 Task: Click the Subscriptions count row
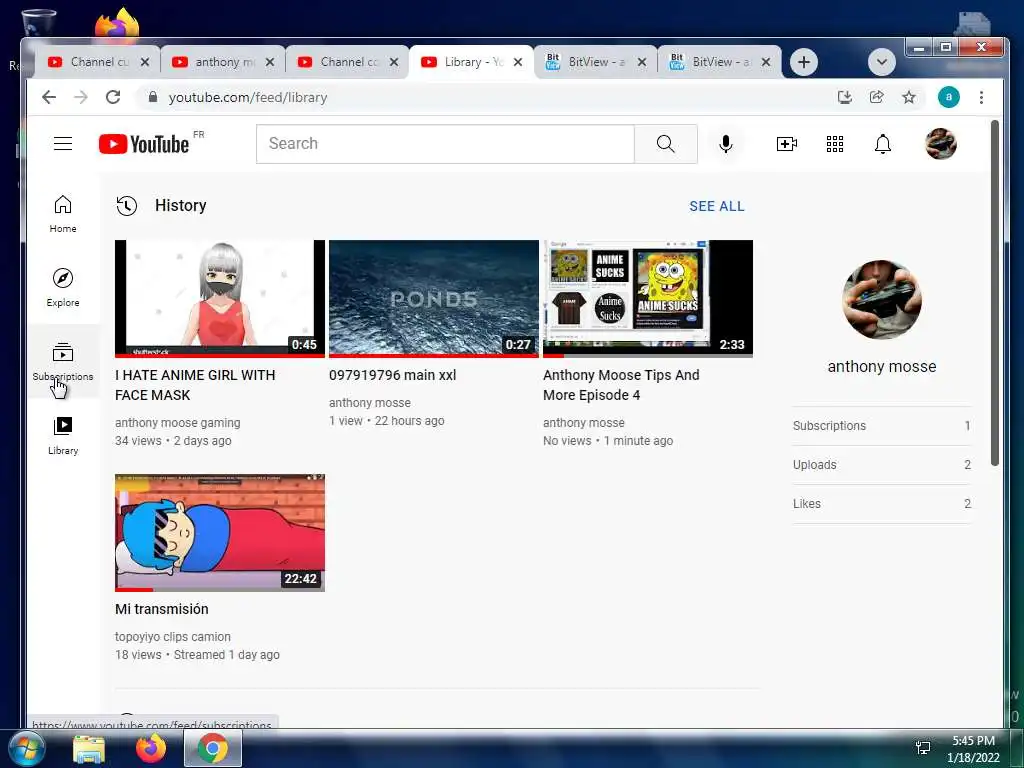click(882, 426)
